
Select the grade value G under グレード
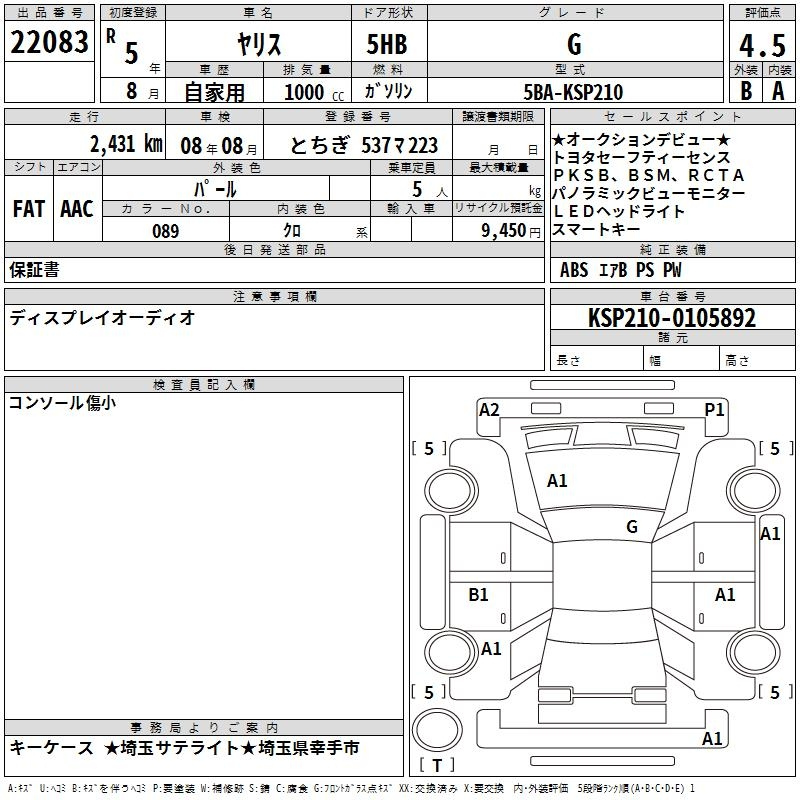tap(574, 44)
